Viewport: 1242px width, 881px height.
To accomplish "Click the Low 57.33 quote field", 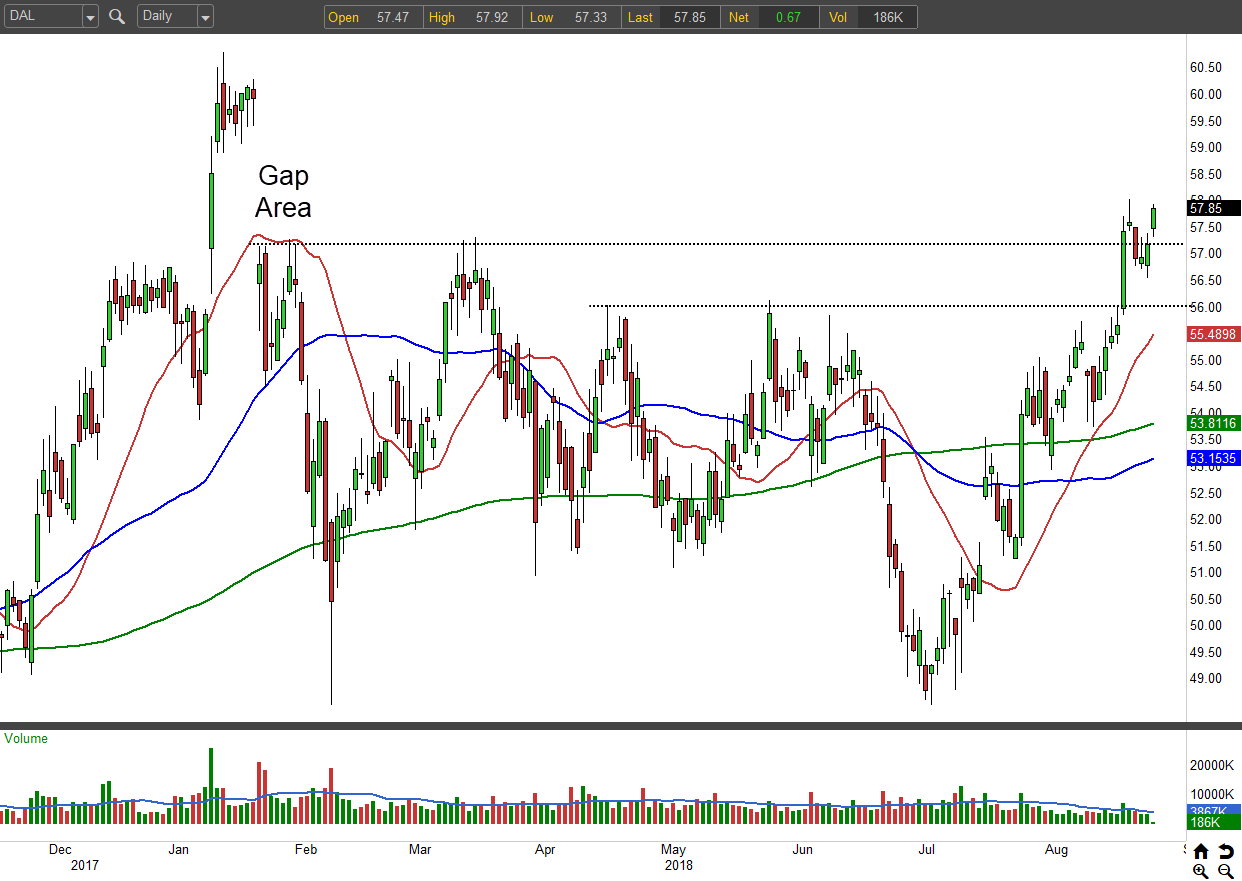I will 572,17.
